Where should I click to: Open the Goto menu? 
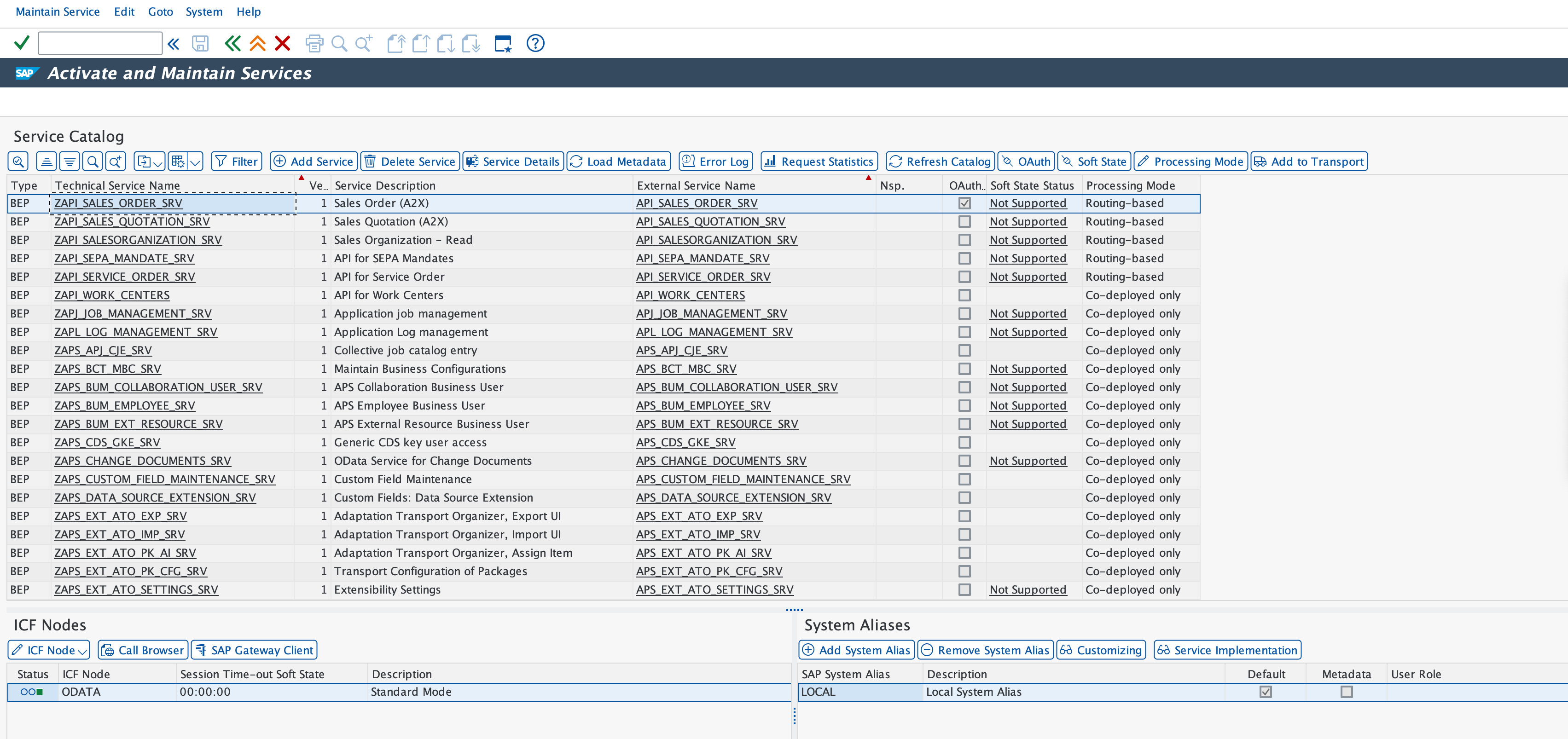click(160, 11)
